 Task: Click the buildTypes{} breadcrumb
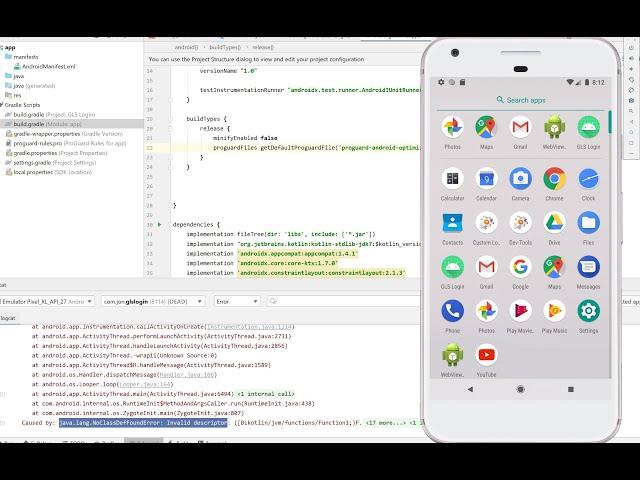tap(225, 47)
